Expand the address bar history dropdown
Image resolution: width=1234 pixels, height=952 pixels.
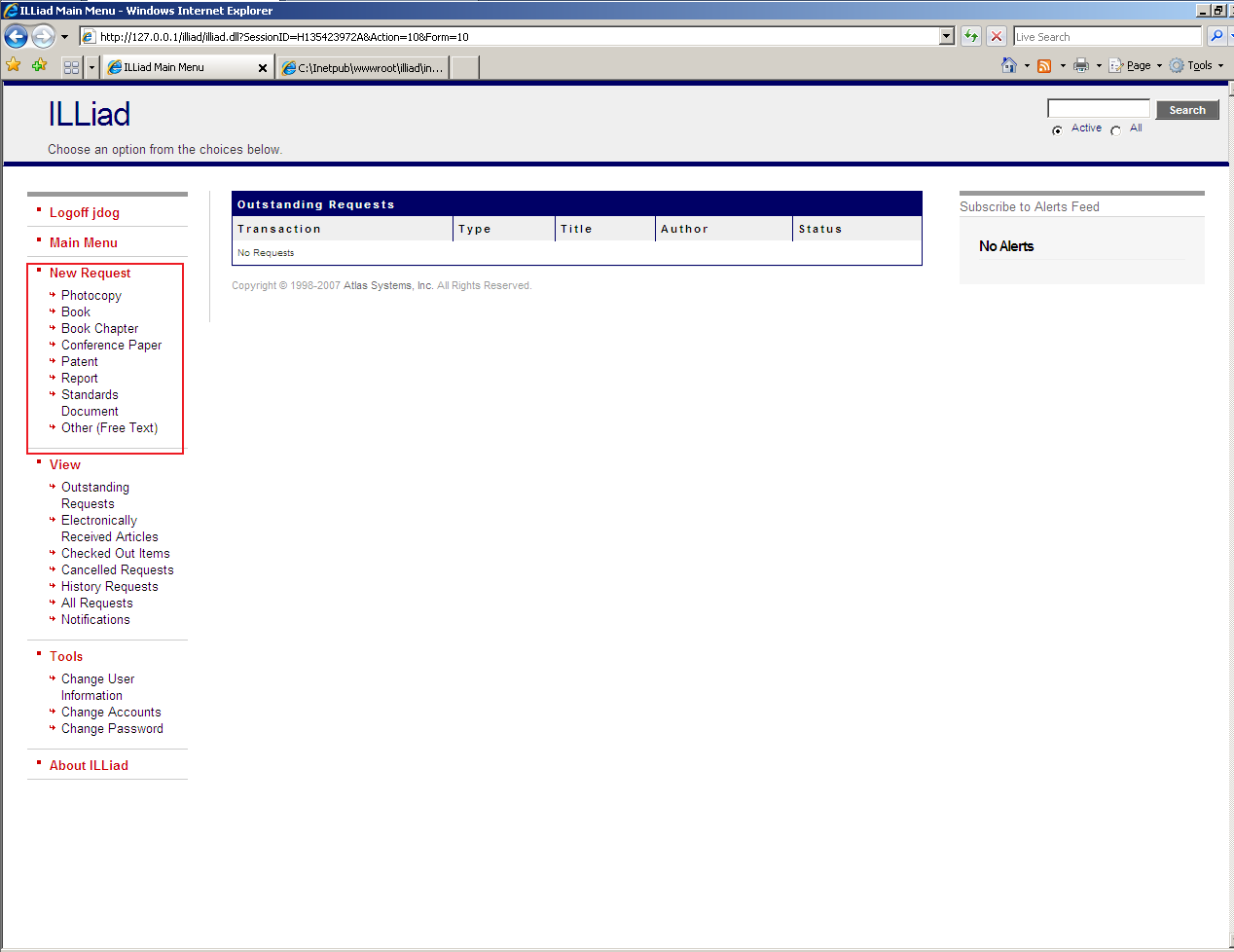click(x=947, y=37)
